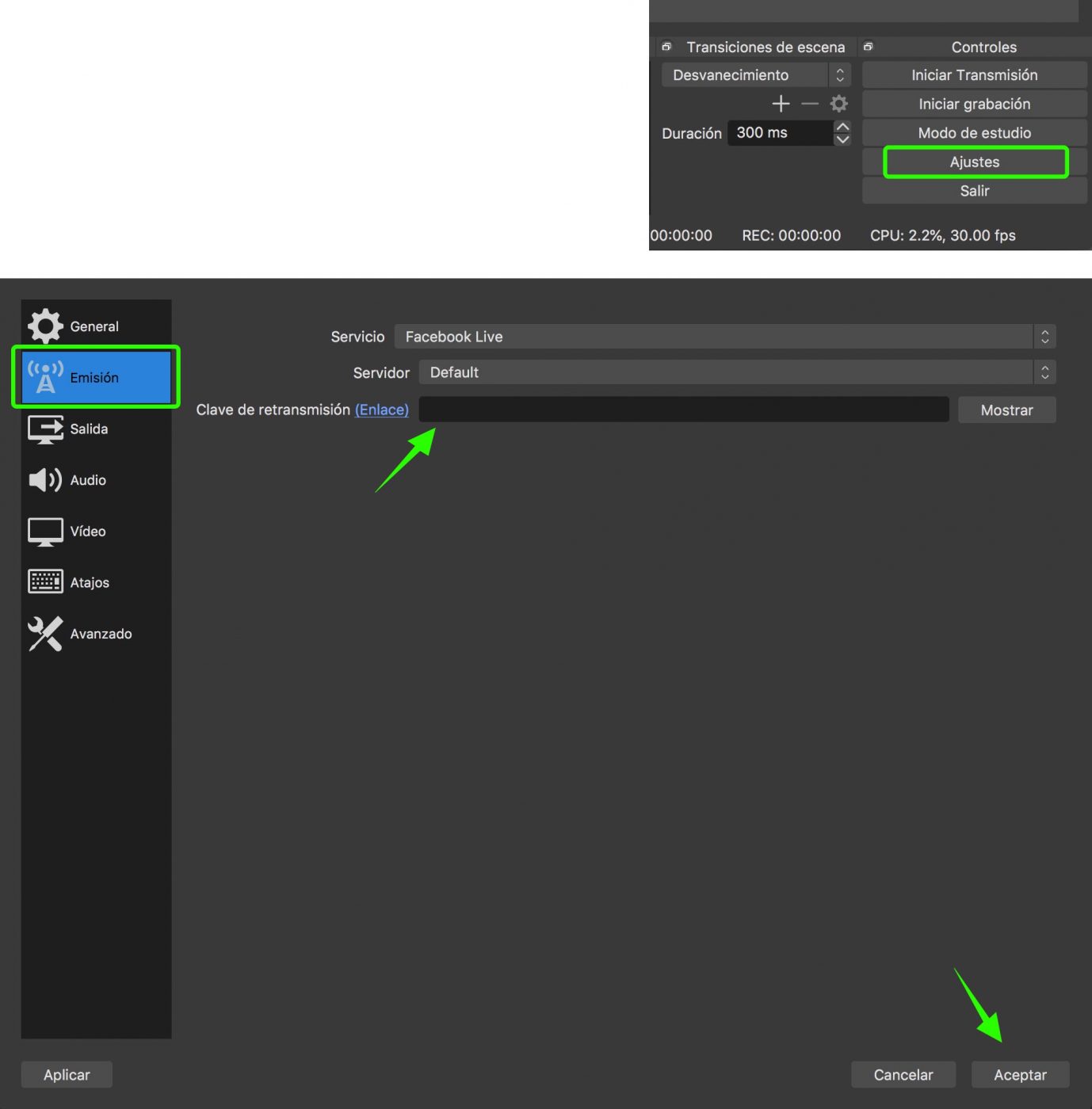
Task: Add a scene transition with plus icon
Action: point(781,104)
